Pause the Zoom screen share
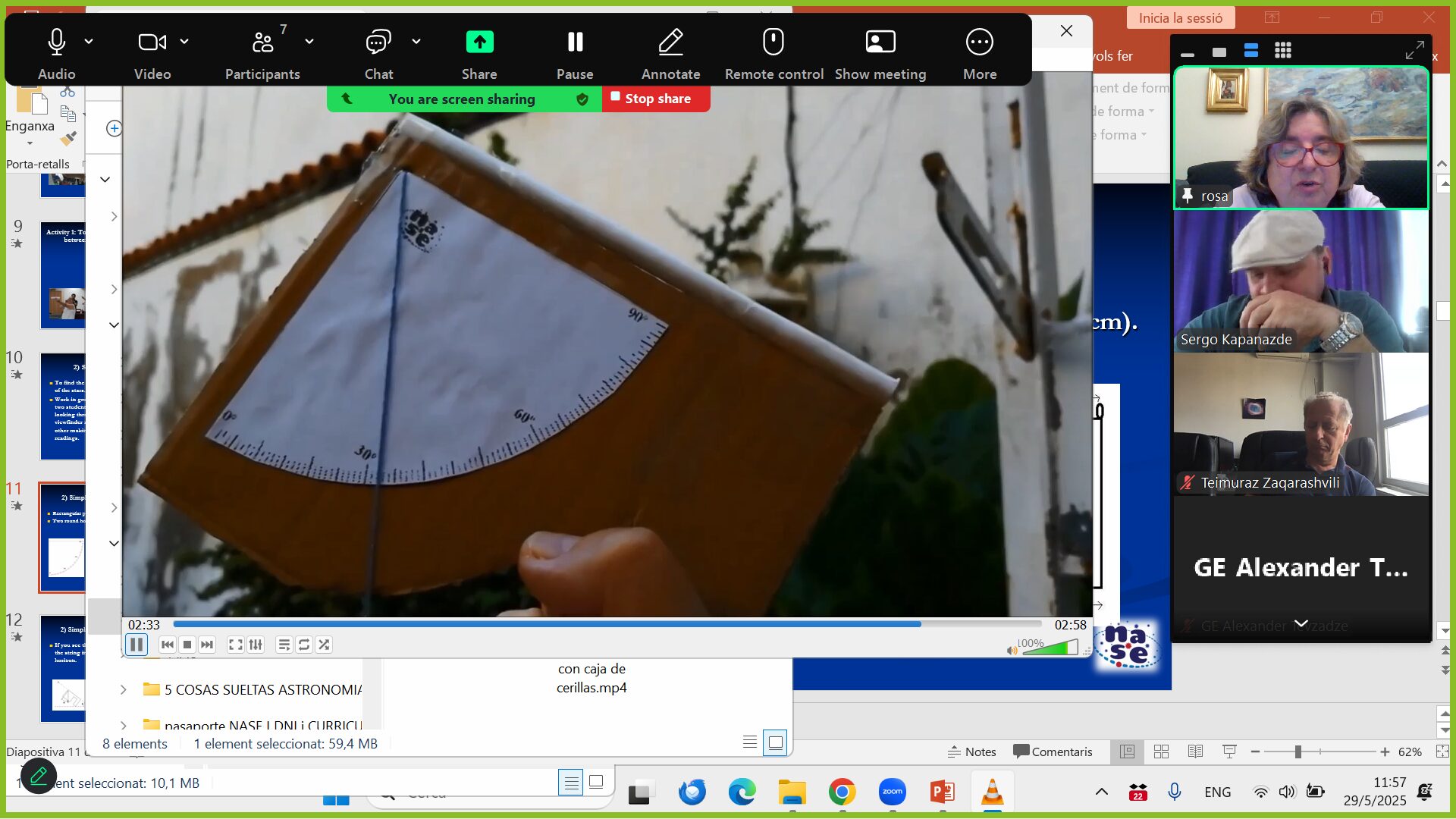 pyautogui.click(x=575, y=42)
